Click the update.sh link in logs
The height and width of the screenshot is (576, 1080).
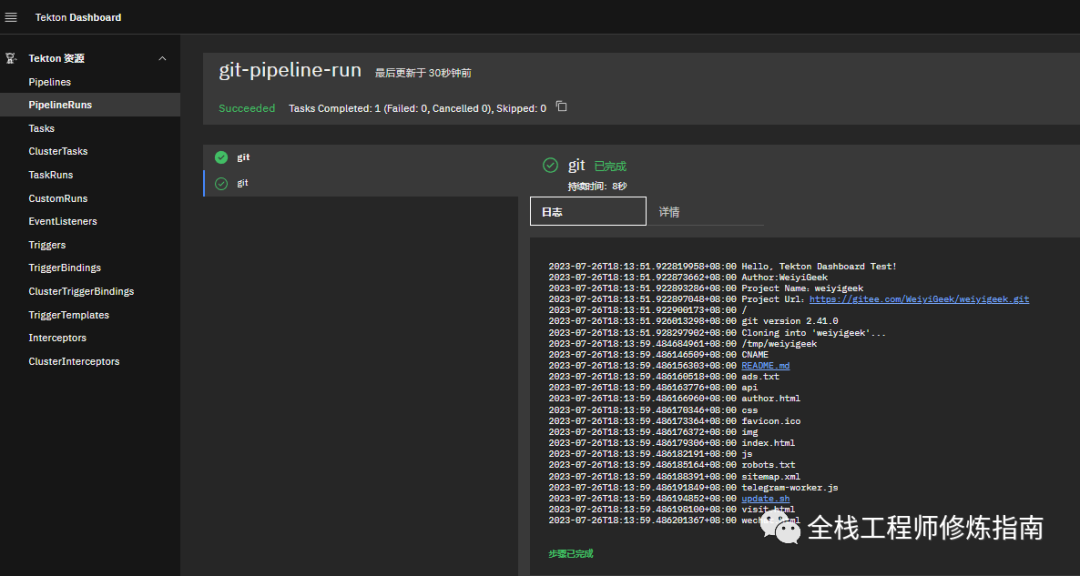[765, 499]
